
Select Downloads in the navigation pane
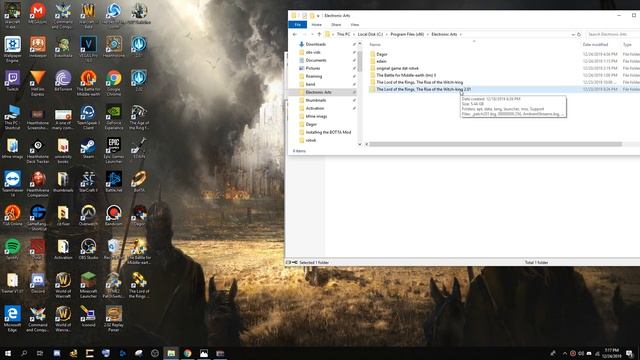316,44
